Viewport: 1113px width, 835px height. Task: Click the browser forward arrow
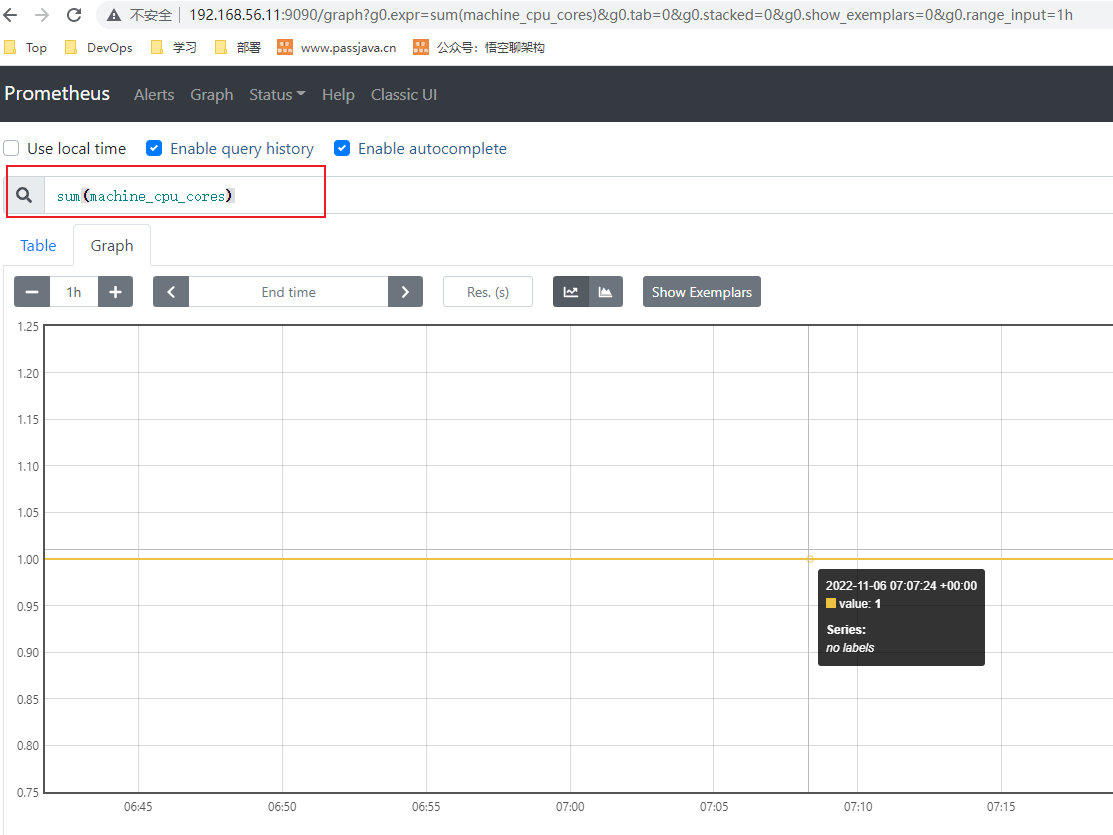(x=42, y=15)
